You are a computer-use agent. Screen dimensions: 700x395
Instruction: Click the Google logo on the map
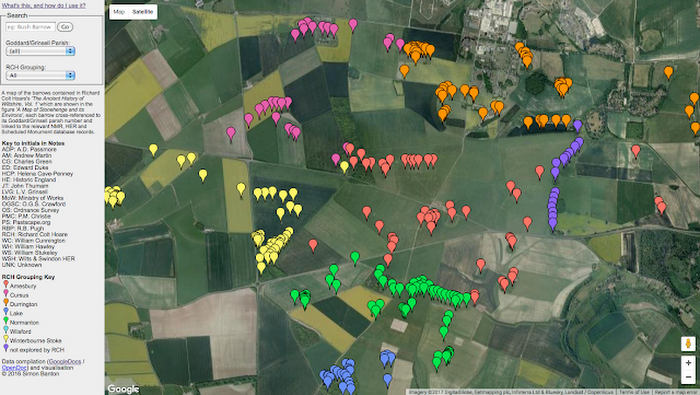pos(123,389)
